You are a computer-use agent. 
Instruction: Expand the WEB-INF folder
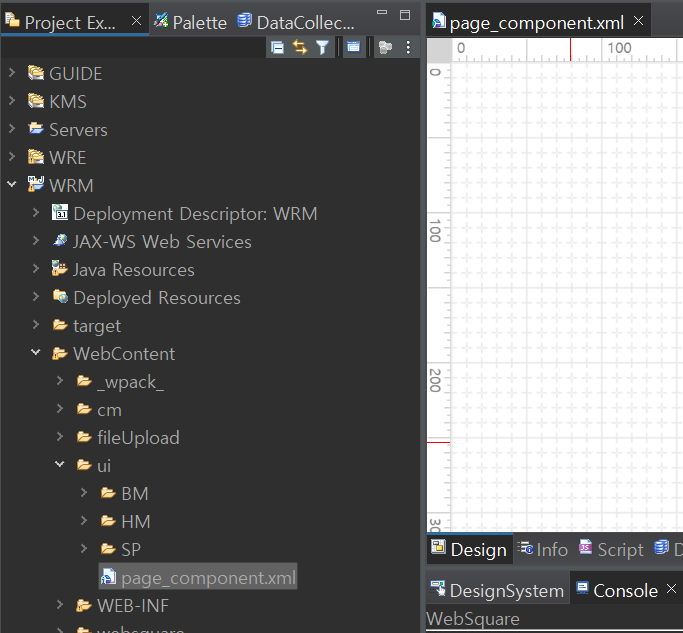click(x=60, y=604)
